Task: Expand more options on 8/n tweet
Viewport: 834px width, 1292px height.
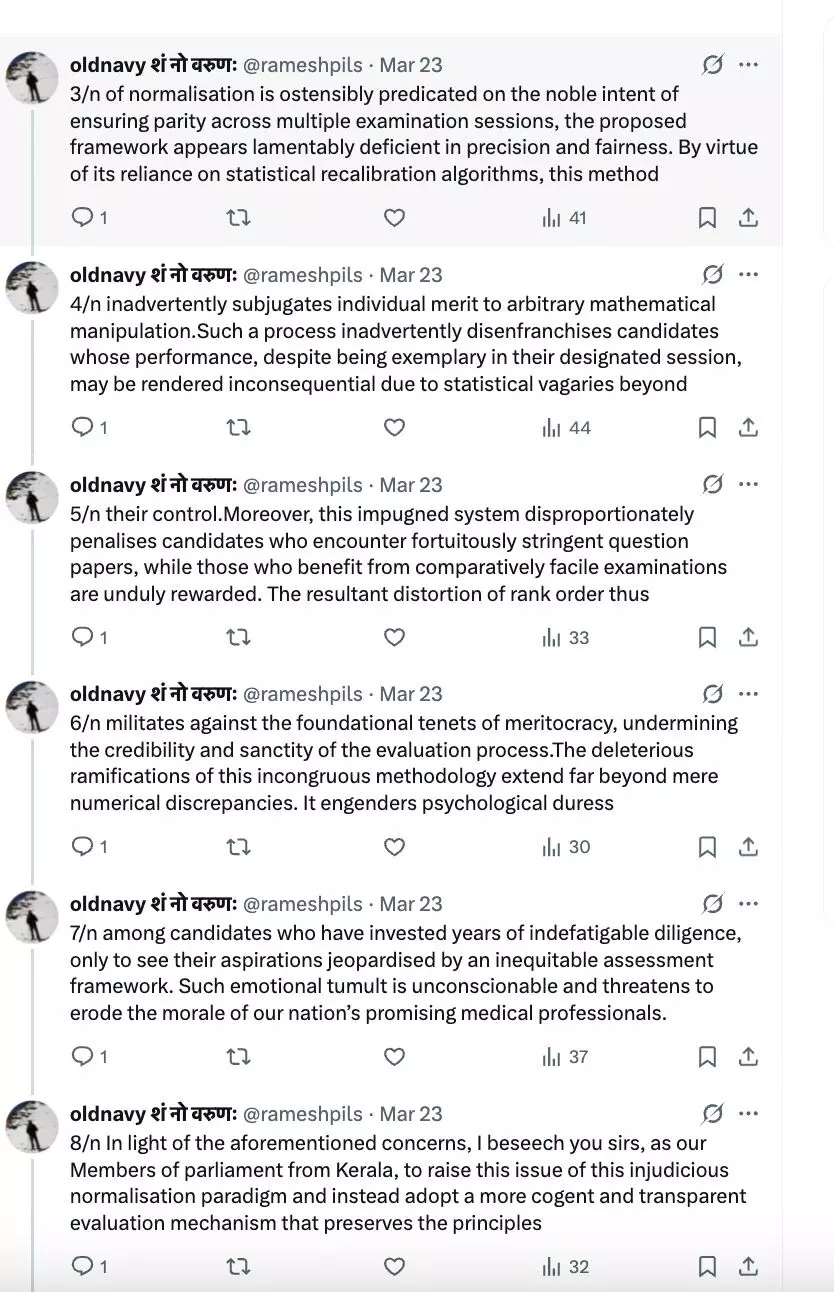Action: [748, 1114]
